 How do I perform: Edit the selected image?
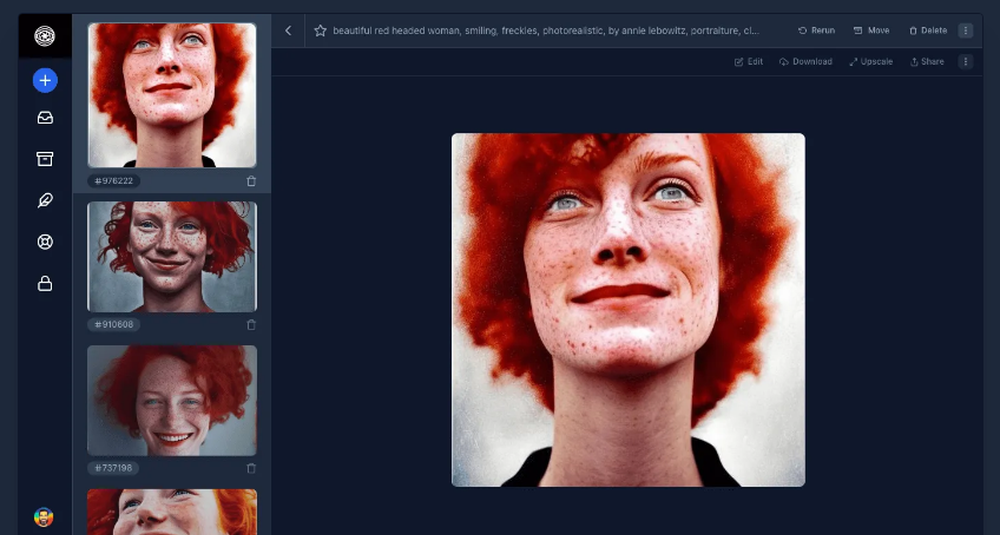click(749, 62)
